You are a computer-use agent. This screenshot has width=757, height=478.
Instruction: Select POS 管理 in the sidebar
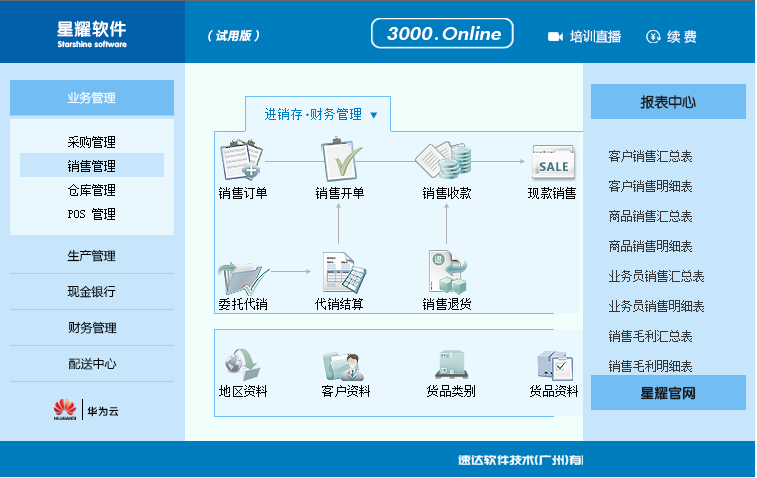tap(92, 214)
